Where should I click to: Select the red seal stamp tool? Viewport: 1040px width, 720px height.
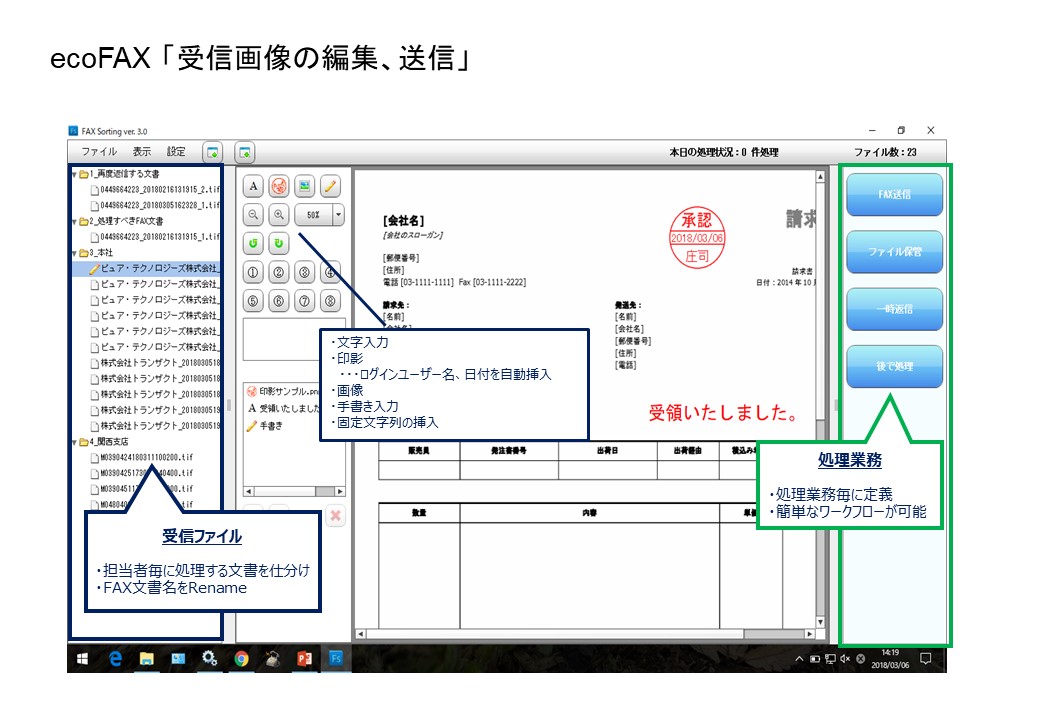coord(279,186)
